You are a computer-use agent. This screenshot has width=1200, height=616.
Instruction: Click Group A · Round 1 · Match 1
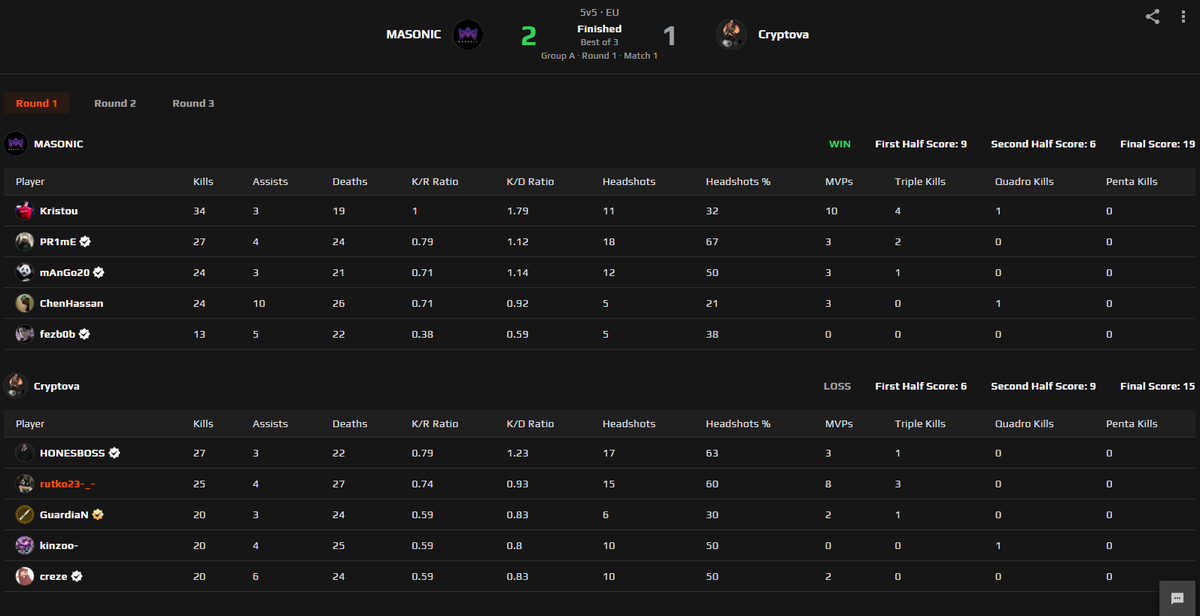coord(599,56)
